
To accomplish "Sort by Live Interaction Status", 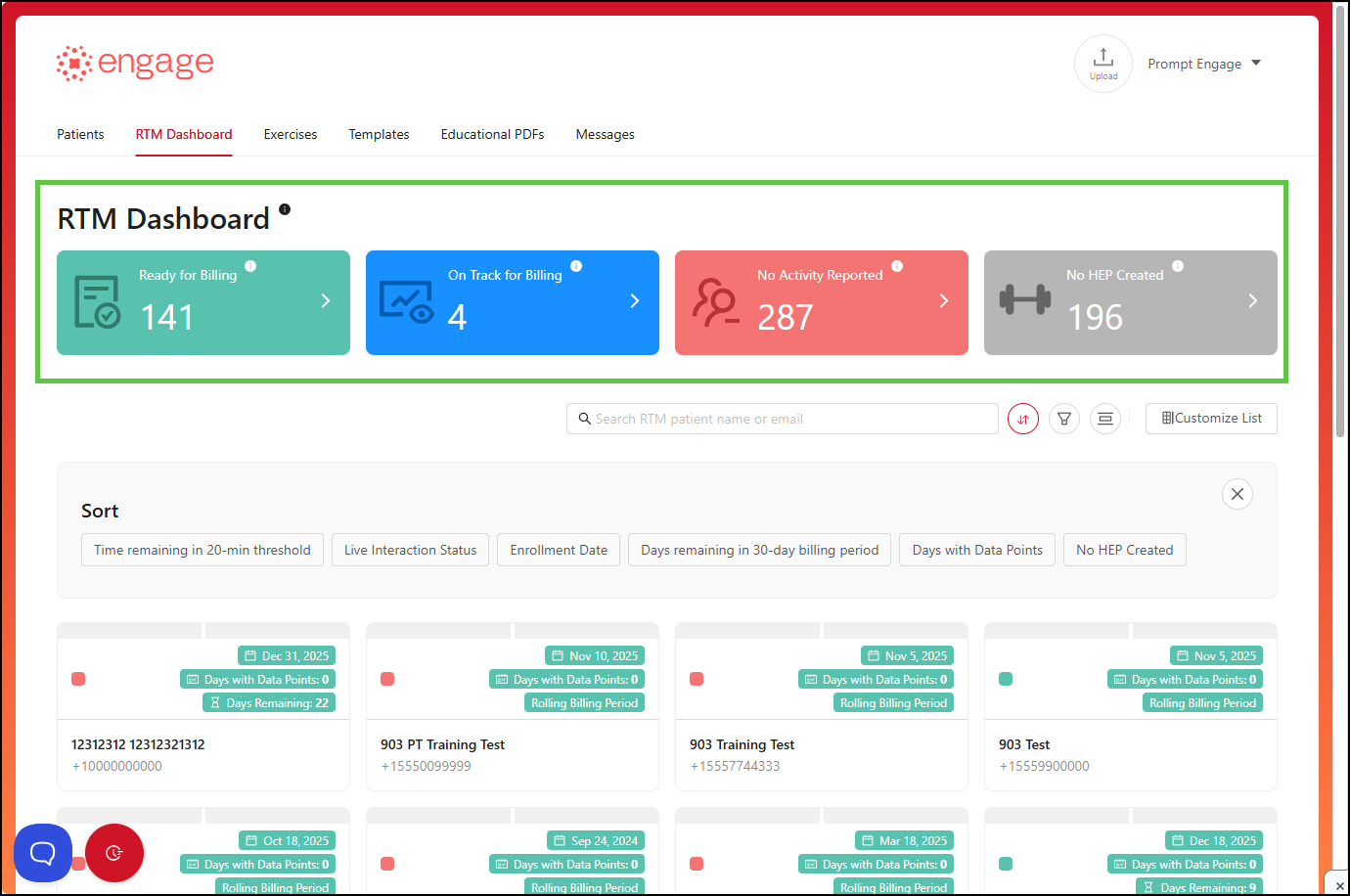I will (410, 550).
